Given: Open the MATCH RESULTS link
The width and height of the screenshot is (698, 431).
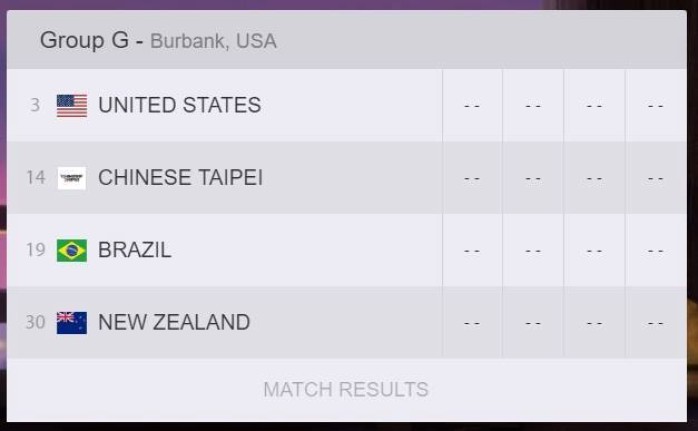Looking at the screenshot, I should (346, 389).
